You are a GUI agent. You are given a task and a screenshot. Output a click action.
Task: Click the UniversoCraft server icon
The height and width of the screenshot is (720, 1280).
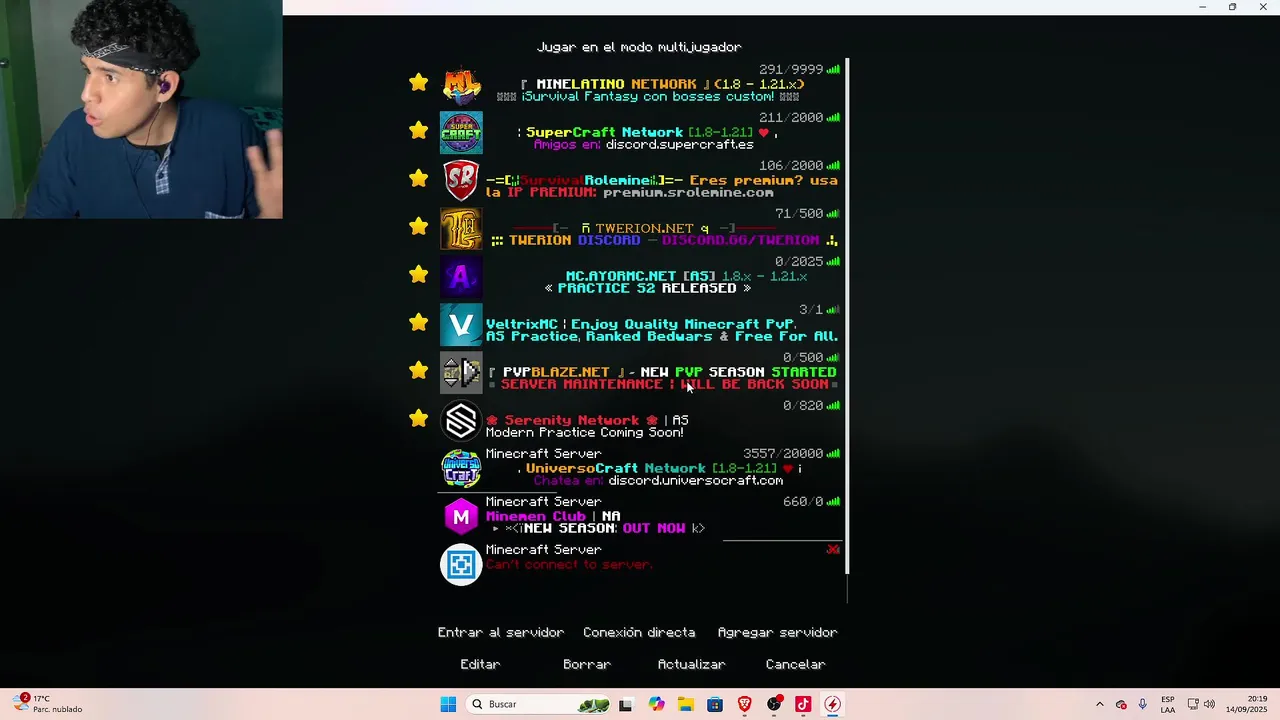pos(461,468)
